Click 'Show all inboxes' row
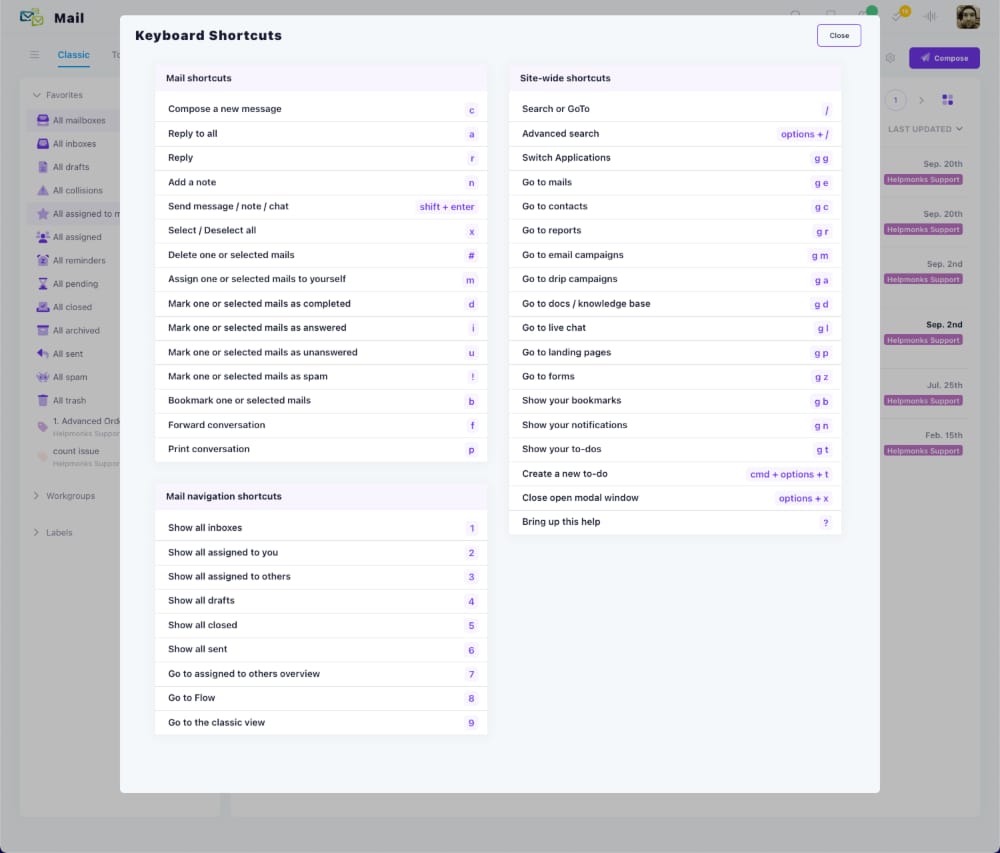This screenshot has height=853, width=1000. point(321,528)
